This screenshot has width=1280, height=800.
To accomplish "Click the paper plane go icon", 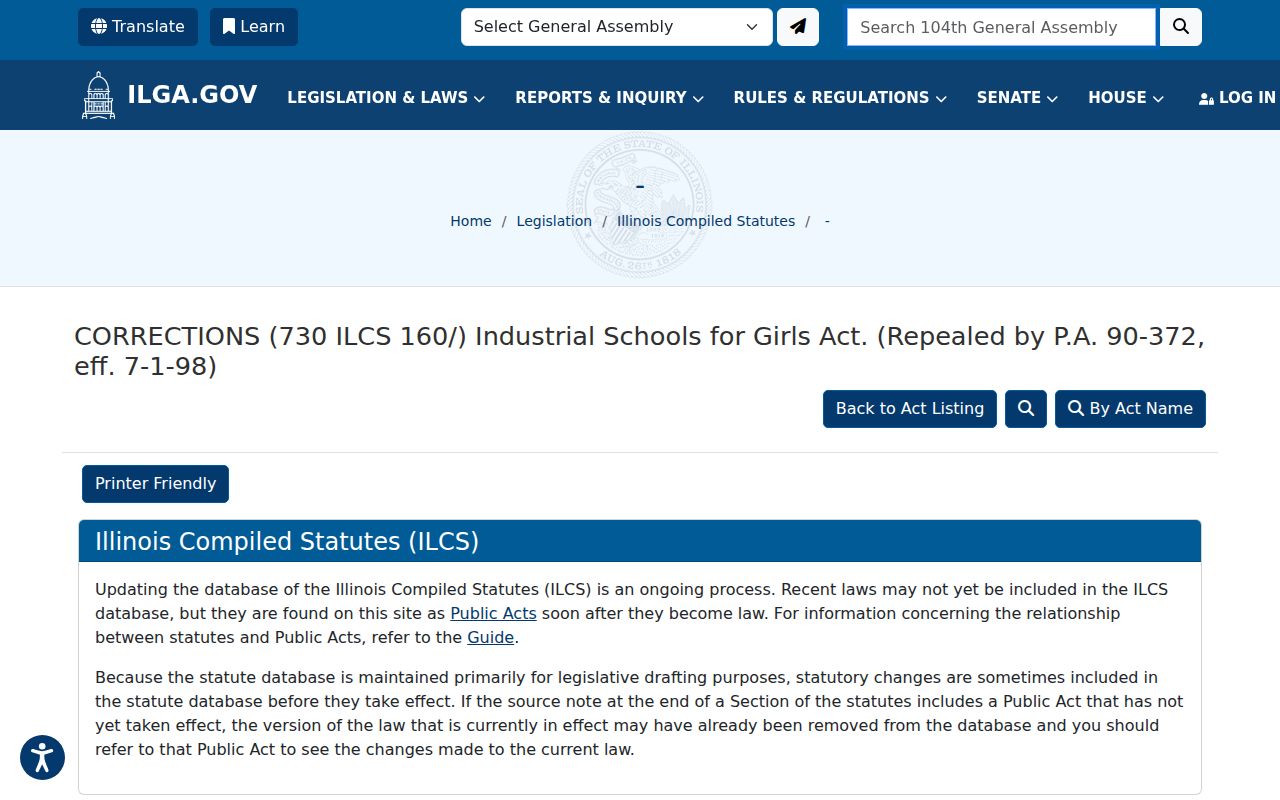I will [x=798, y=27].
